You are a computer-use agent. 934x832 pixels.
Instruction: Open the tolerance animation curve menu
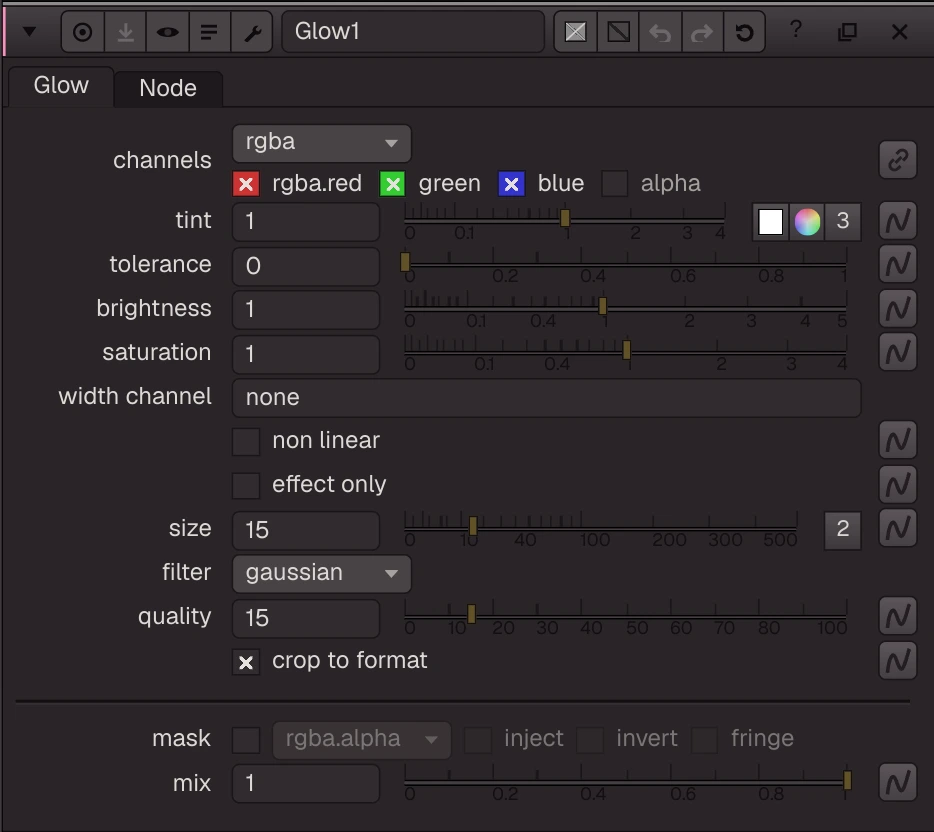tap(898, 264)
